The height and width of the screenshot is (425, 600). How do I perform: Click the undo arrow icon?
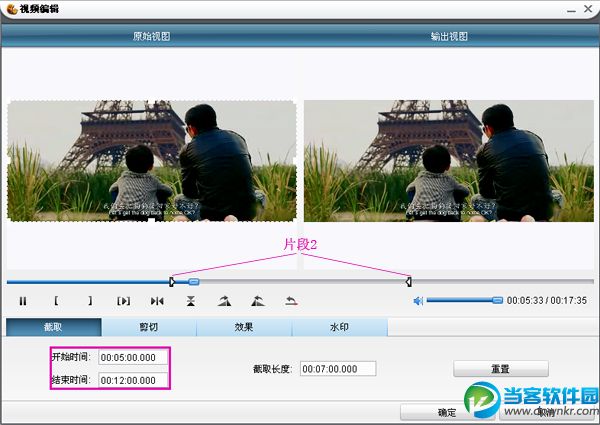[292, 301]
